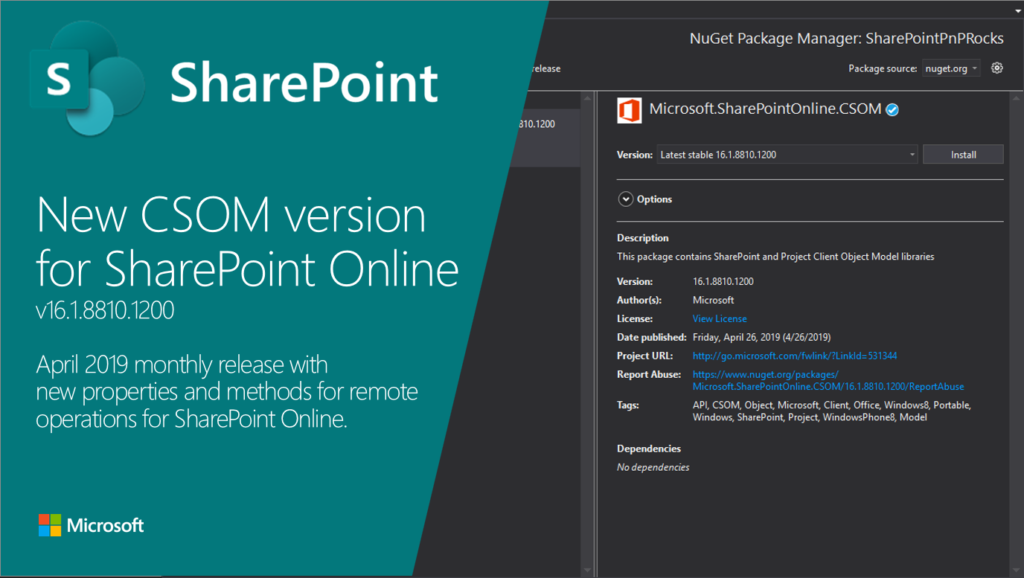Click the Microsoft four-square logo
The image size is (1024, 578).
[x=50, y=525]
